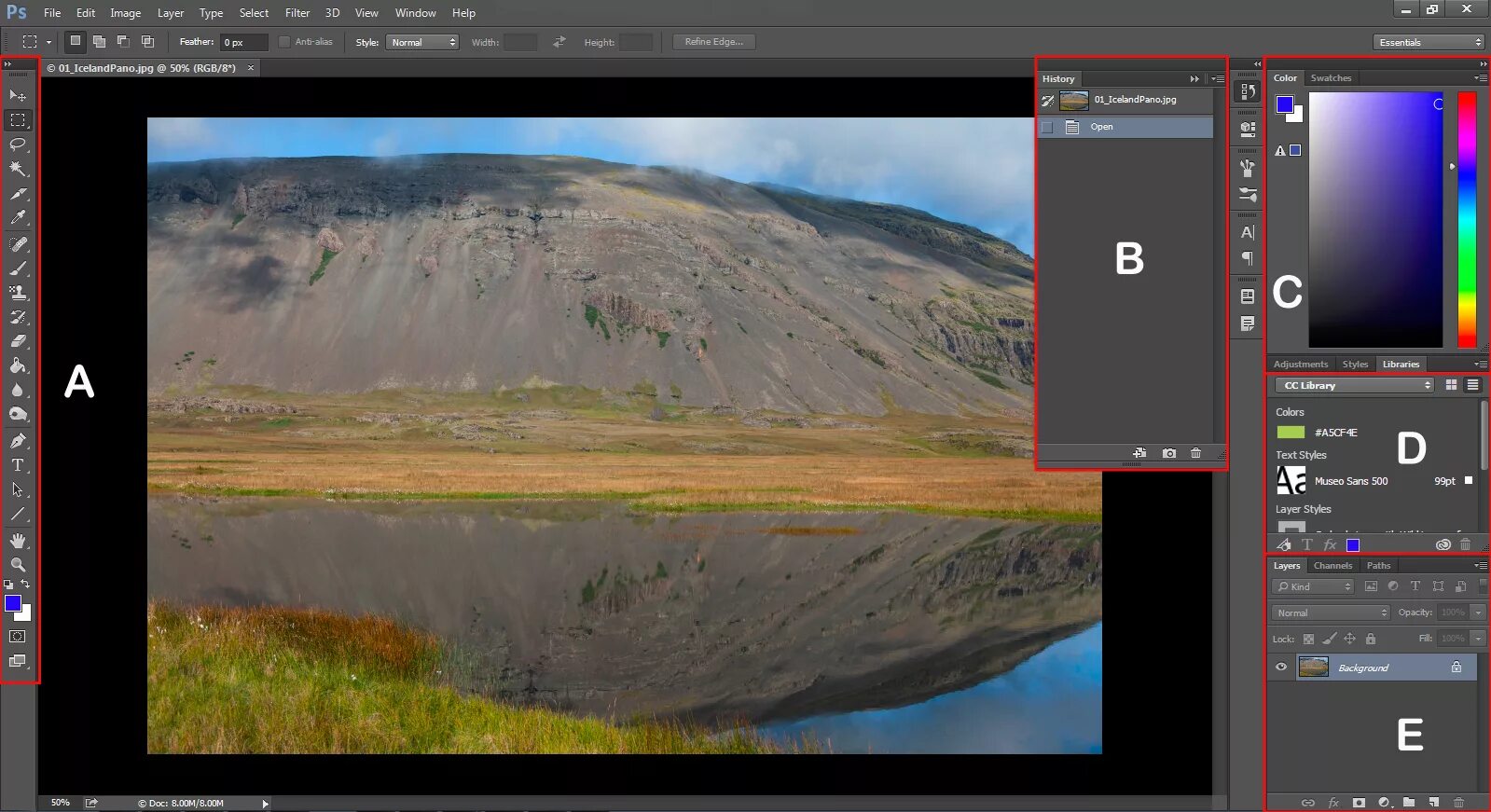Viewport: 1491px width, 812px height.
Task: Select the Eraser tool
Action: click(18, 341)
